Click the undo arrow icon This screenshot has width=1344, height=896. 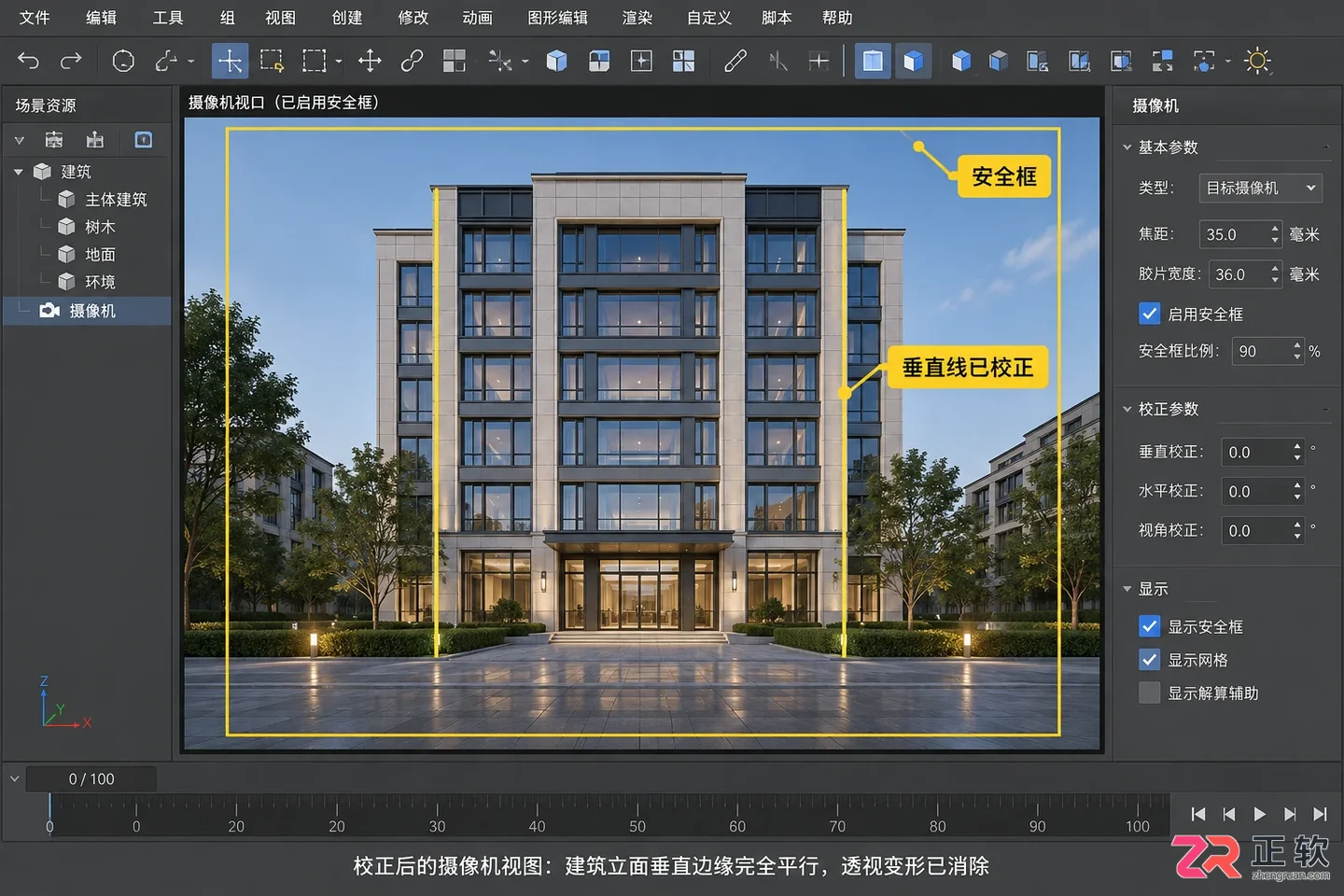point(29,62)
